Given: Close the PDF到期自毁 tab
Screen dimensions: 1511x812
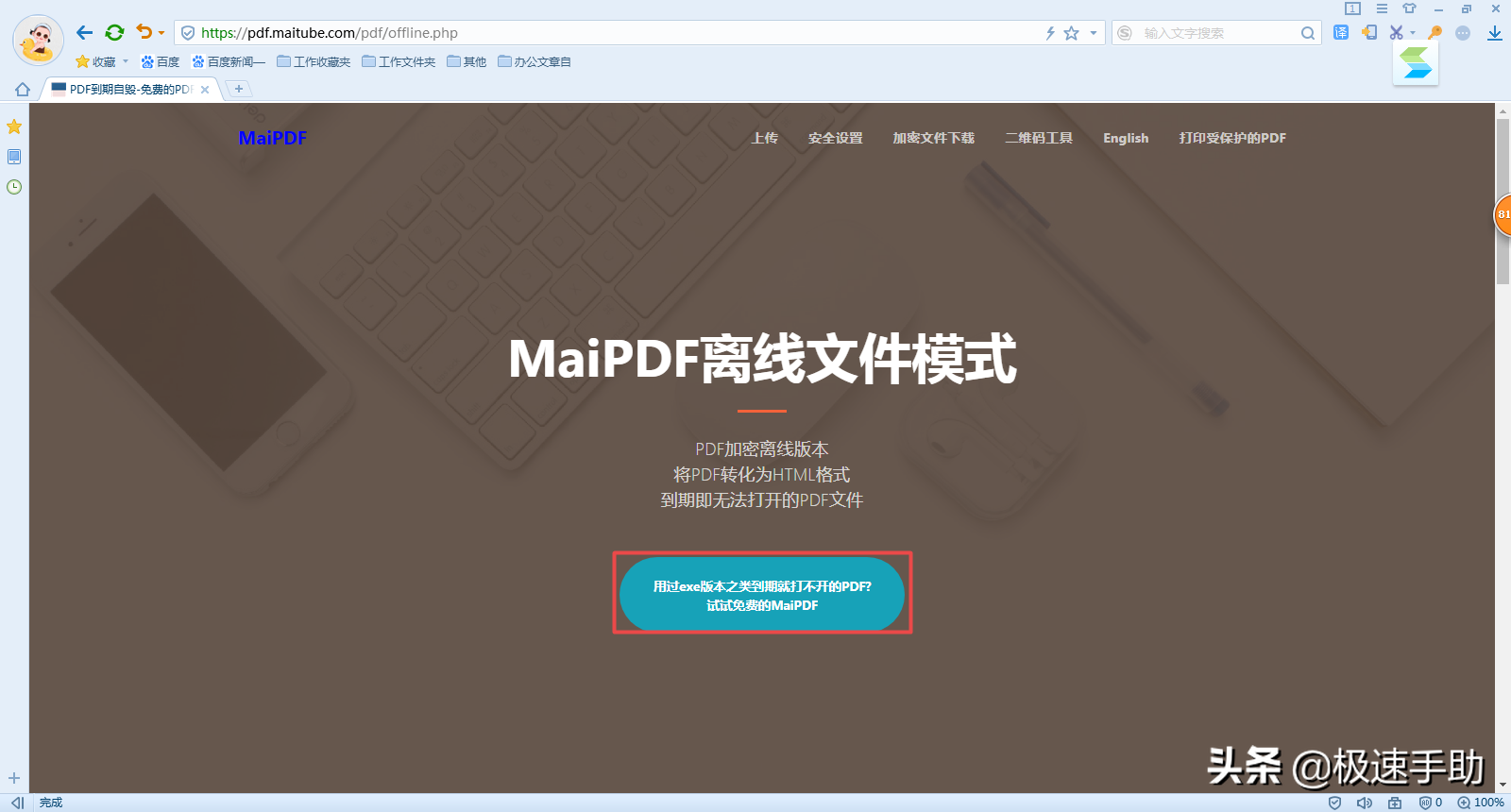Looking at the screenshot, I should point(205,90).
